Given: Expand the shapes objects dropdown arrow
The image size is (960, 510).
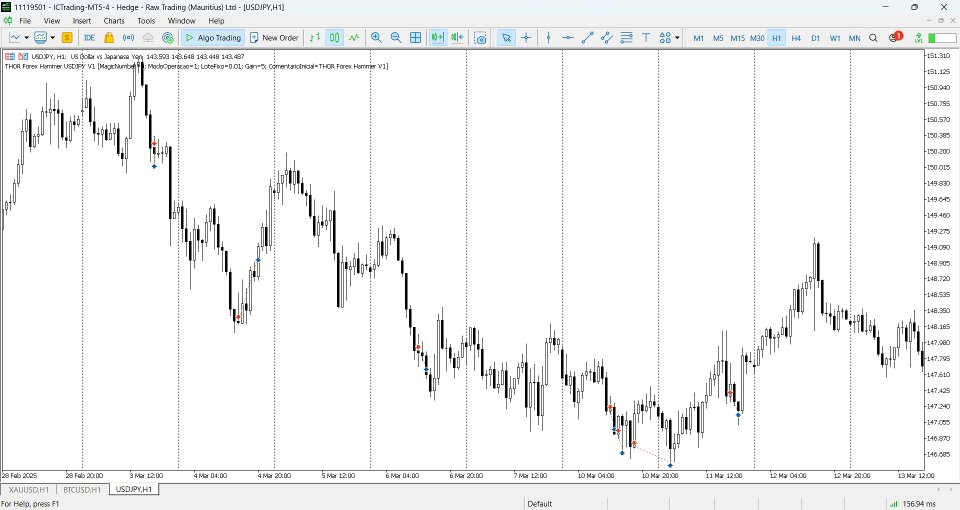Looking at the screenshot, I should 677,38.
